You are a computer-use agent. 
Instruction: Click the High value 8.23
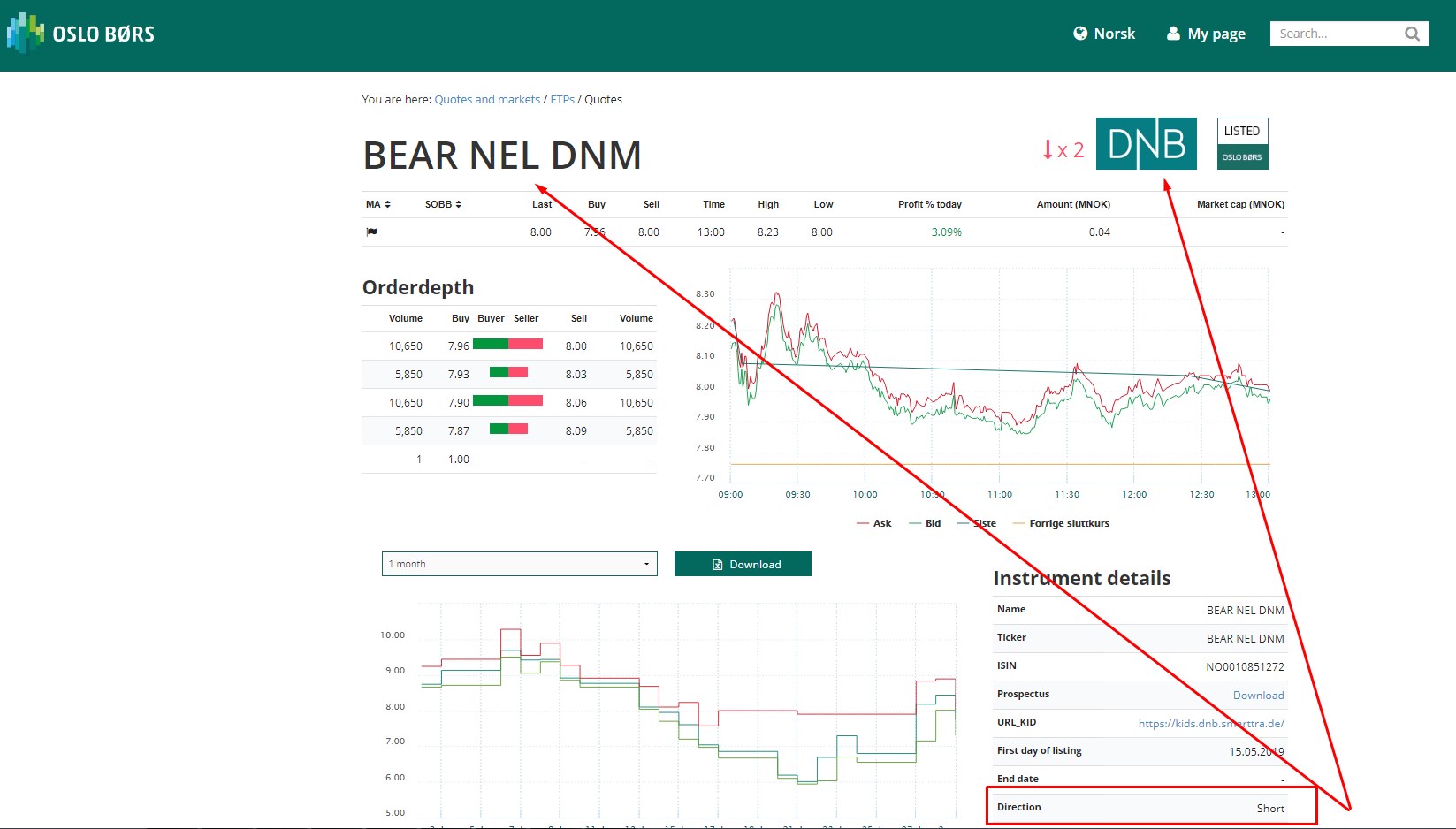pos(768,232)
